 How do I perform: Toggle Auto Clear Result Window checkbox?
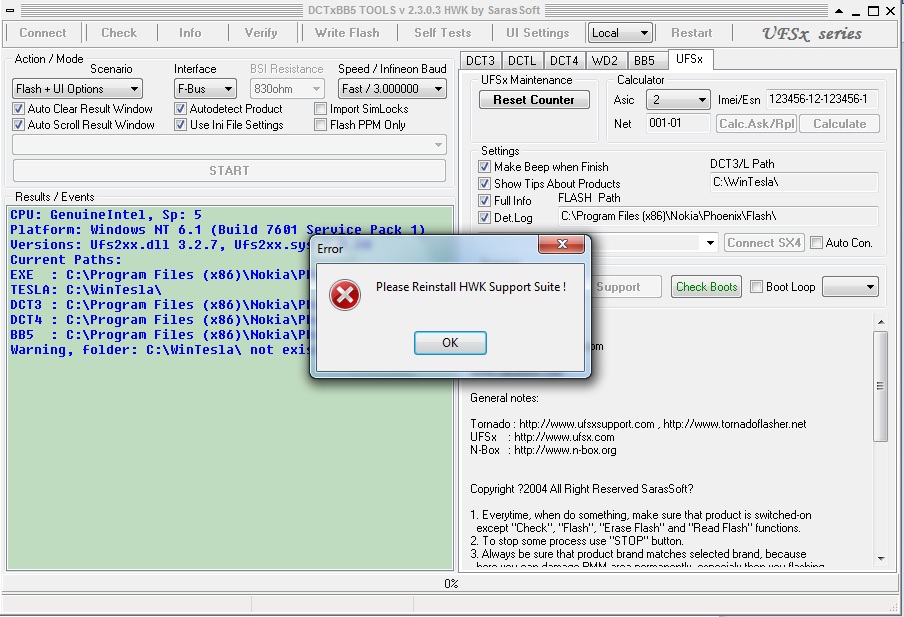[18, 108]
